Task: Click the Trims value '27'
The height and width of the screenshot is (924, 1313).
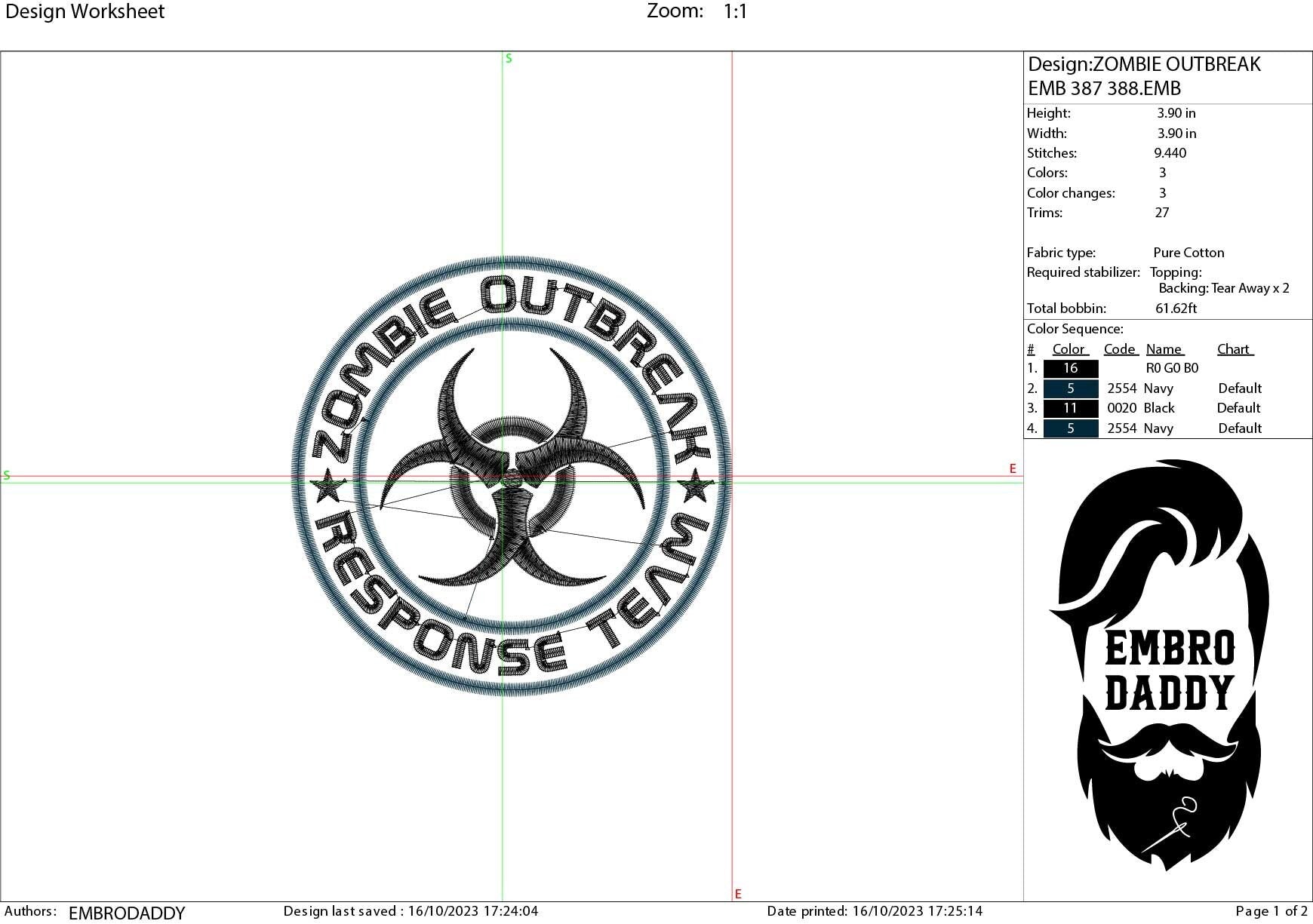Action: (x=1162, y=213)
